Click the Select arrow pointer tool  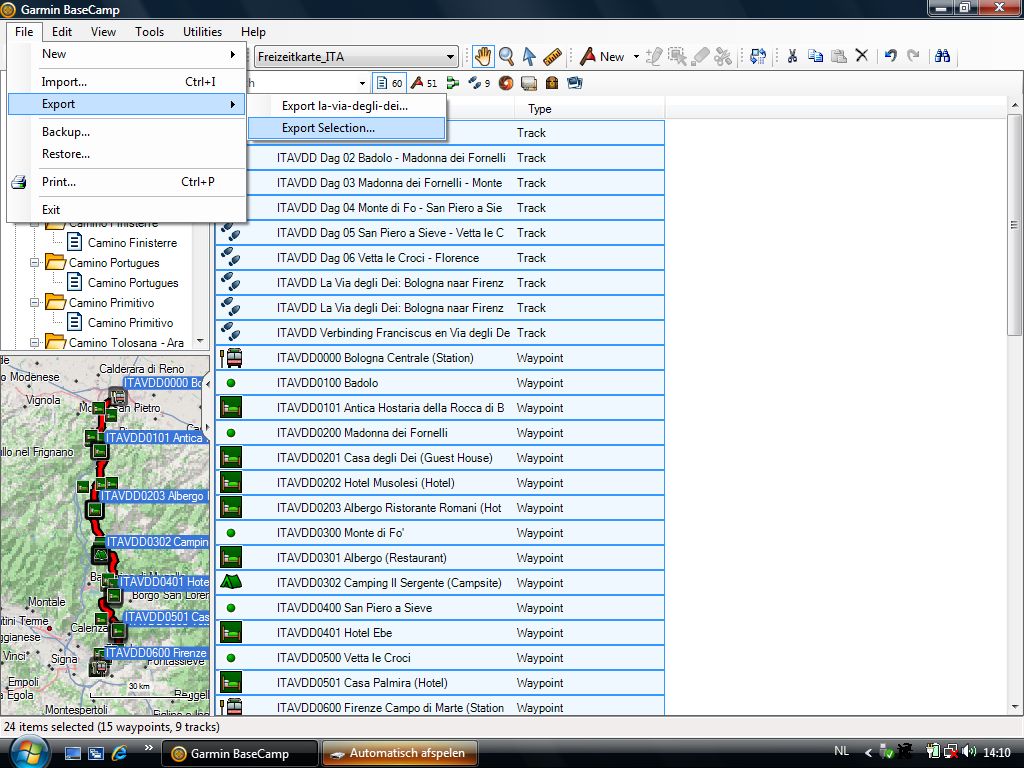(x=530, y=56)
